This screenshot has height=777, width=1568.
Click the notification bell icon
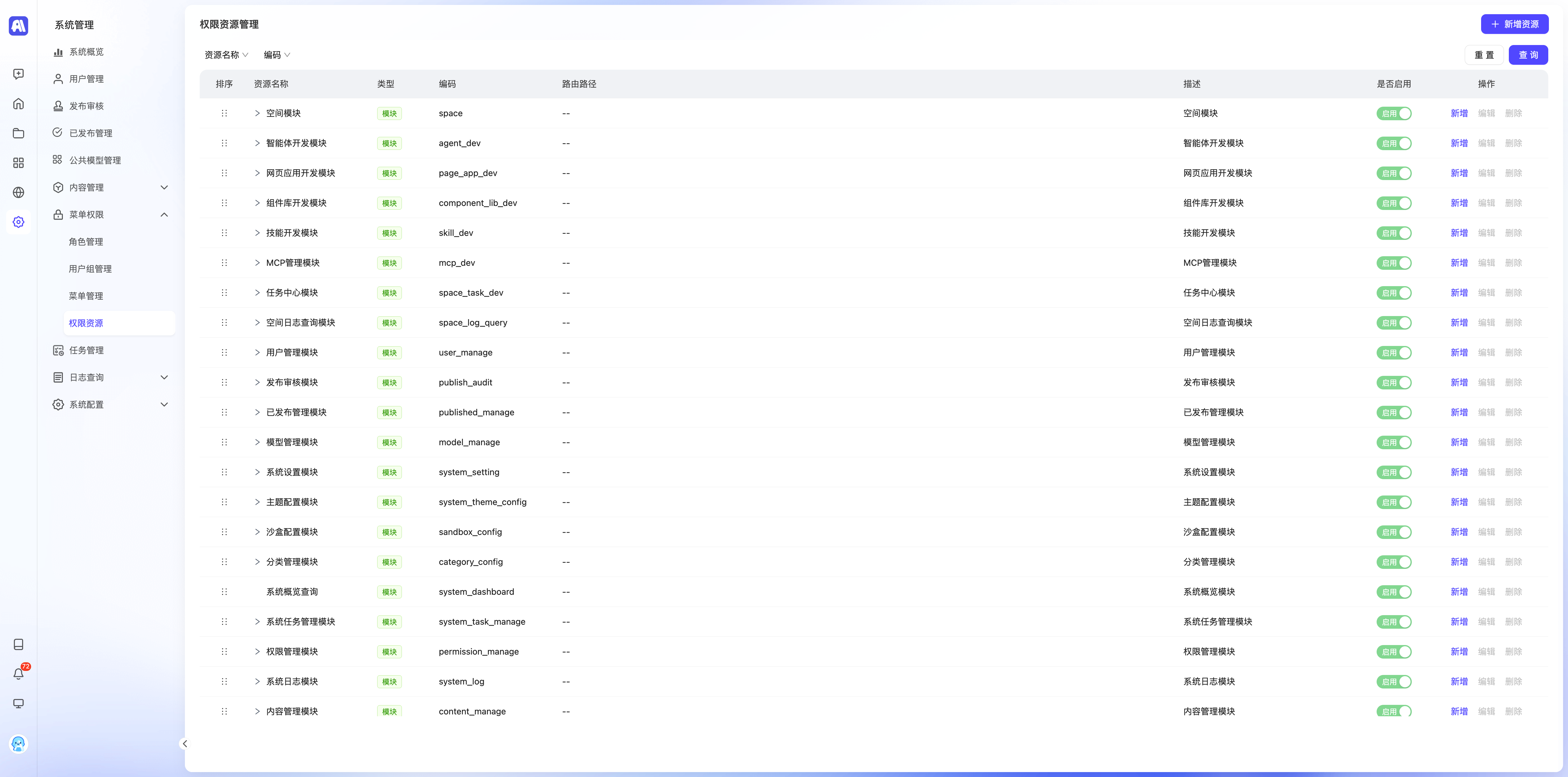pos(18,673)
